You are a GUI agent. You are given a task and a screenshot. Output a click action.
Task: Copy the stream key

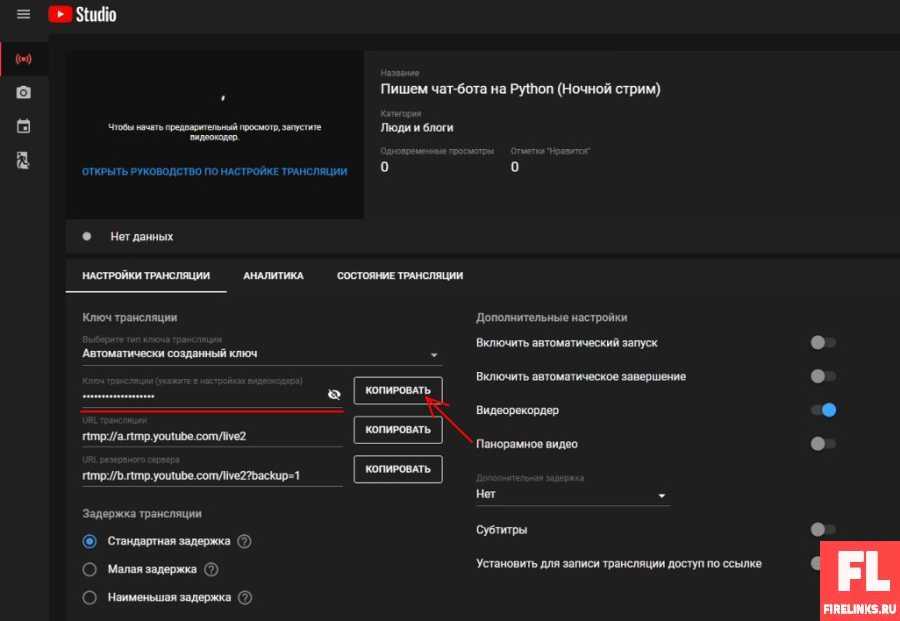point(398,390)
